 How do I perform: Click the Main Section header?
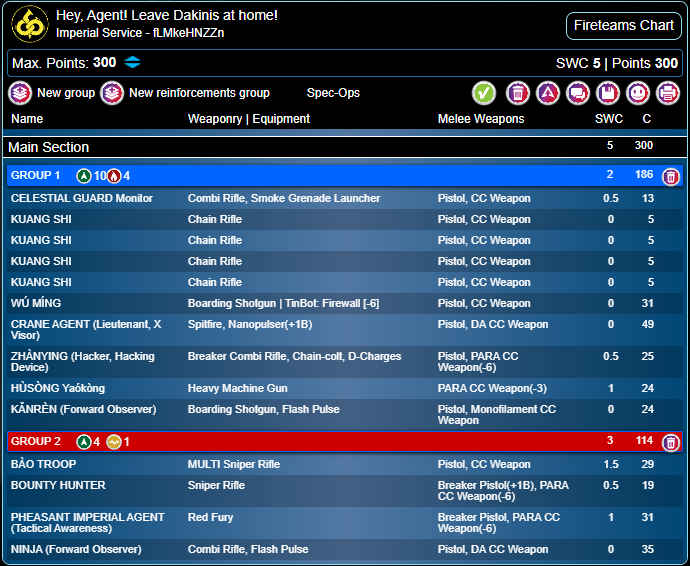point(345,147)
